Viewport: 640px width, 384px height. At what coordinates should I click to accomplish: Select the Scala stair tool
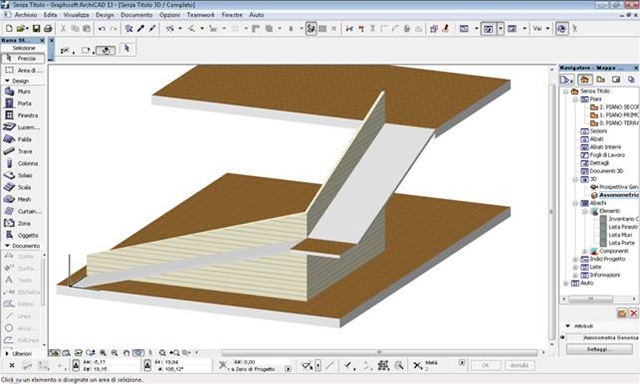pos(23,187)
